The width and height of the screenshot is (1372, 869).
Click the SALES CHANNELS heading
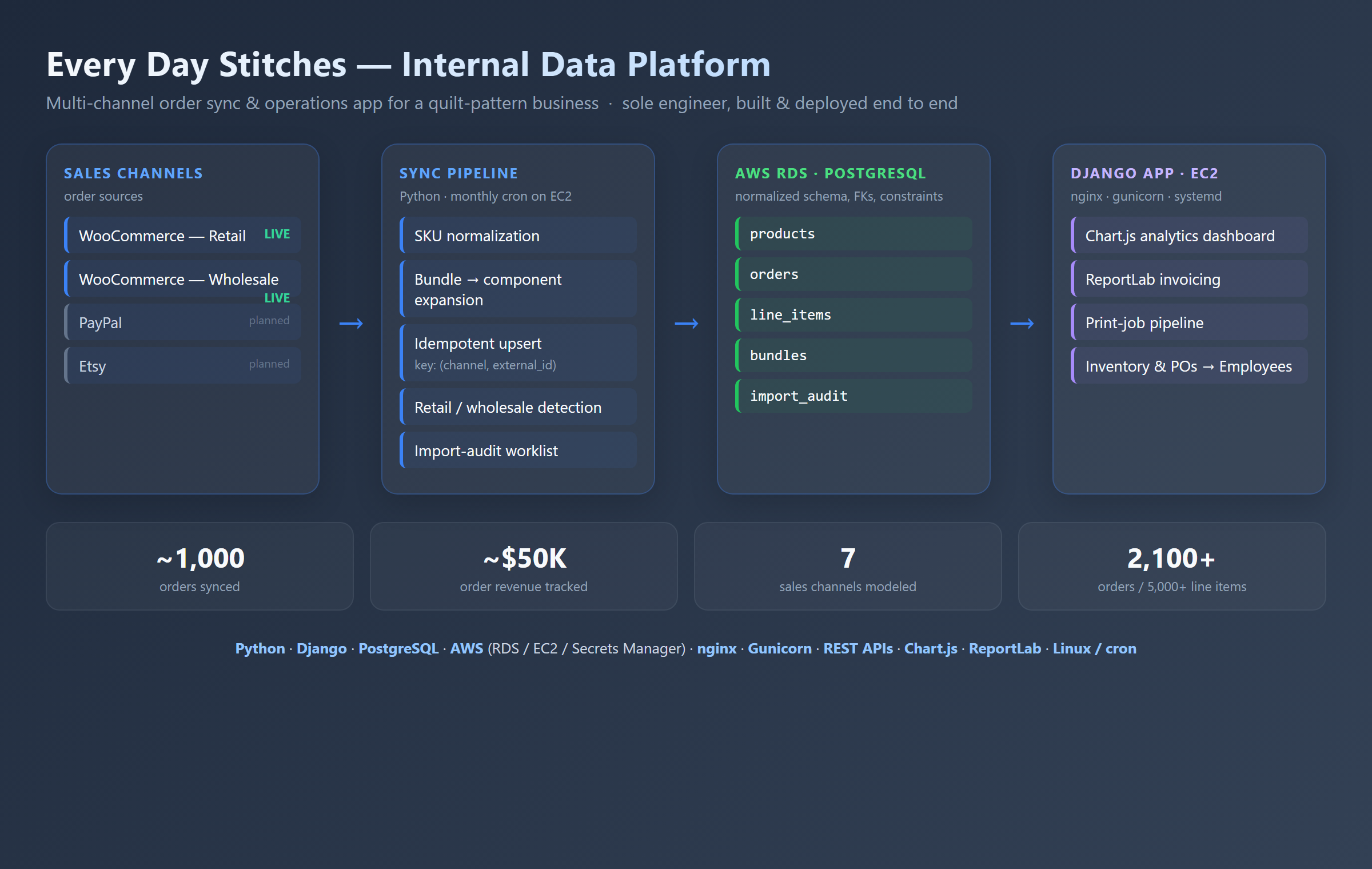133,173
